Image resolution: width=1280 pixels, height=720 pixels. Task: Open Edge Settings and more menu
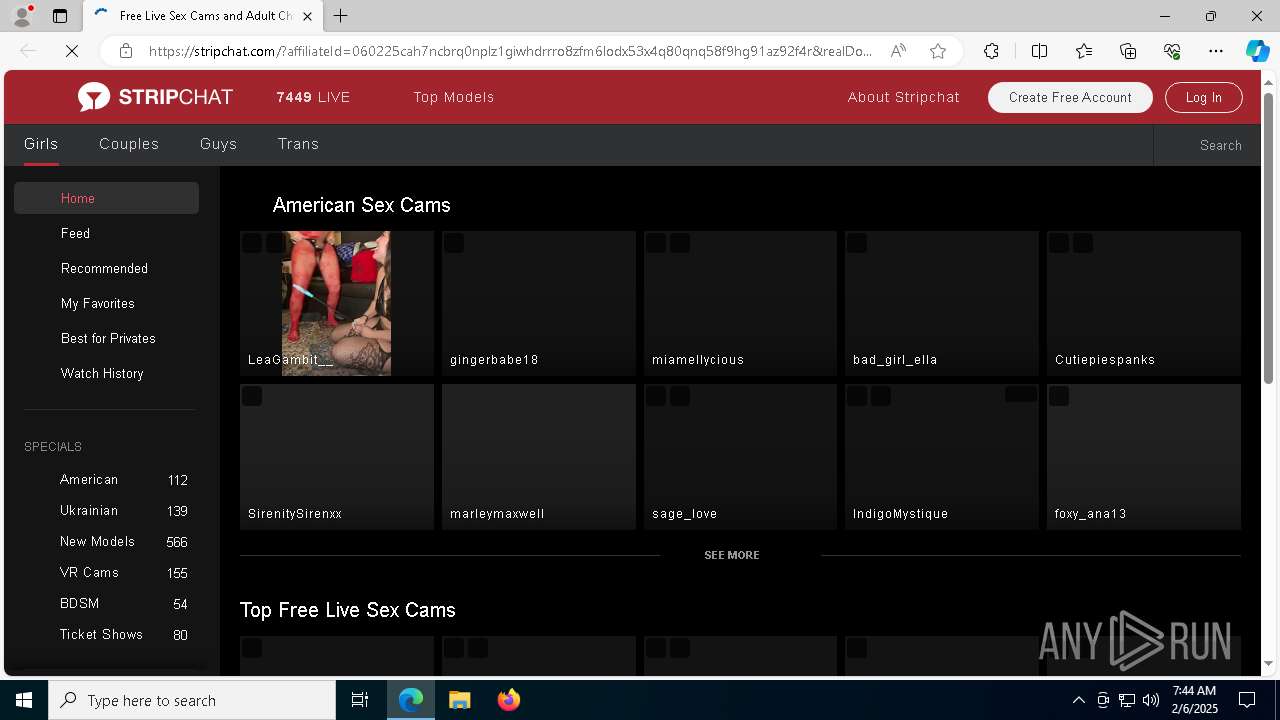1216,51
